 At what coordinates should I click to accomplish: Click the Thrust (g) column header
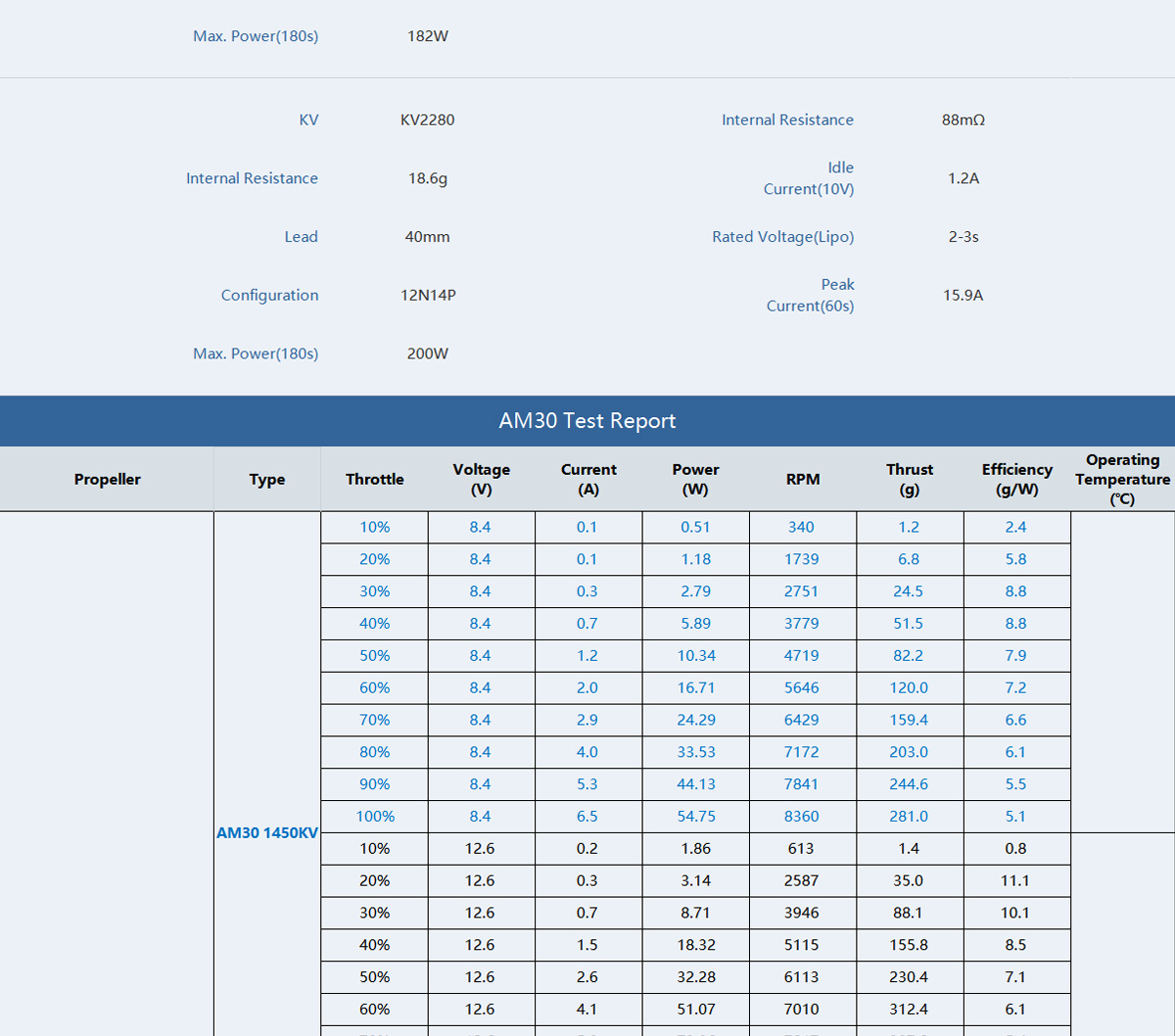pos(910,479)
